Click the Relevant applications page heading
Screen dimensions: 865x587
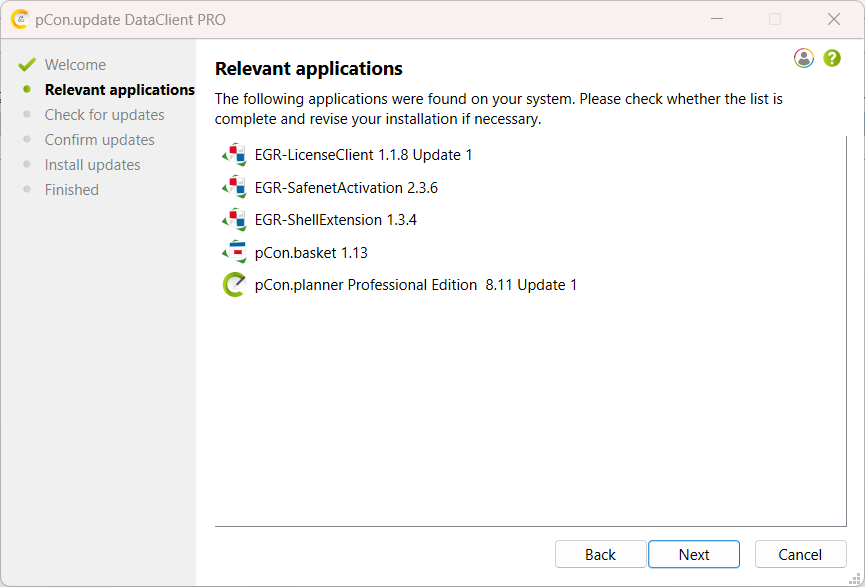click(x=308, y=69)
